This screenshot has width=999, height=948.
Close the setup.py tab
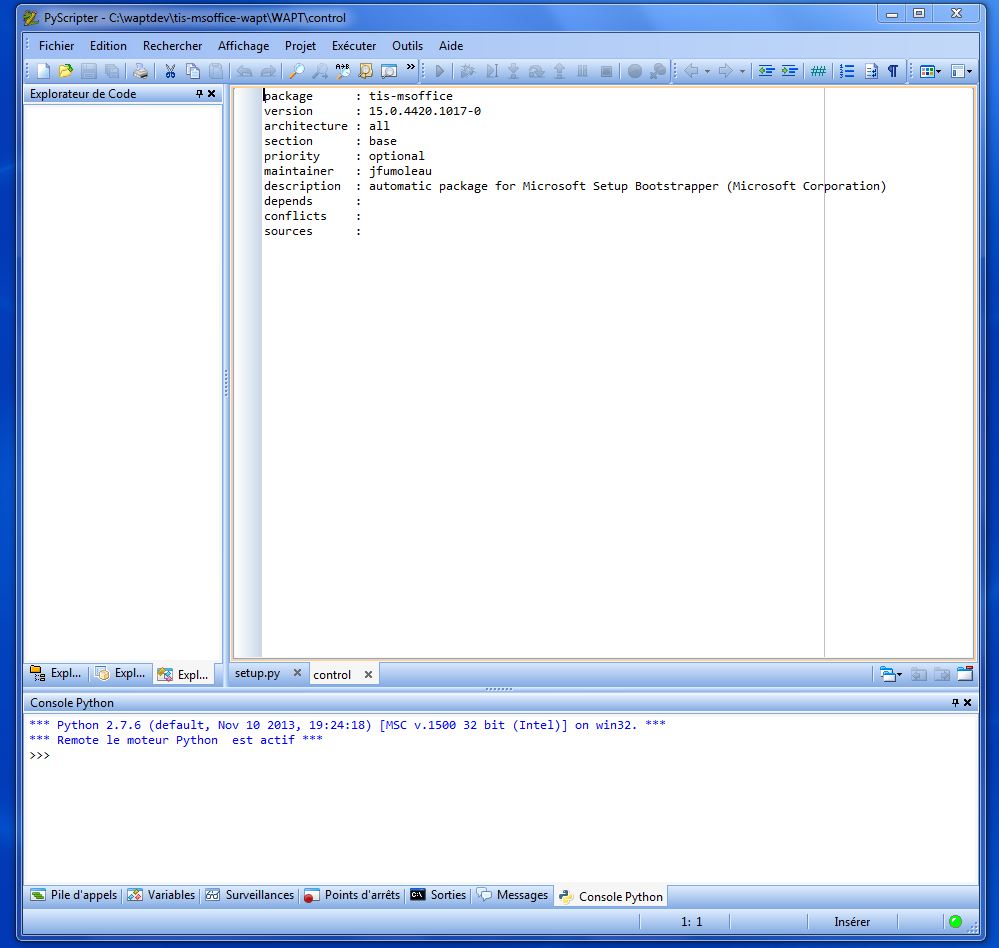click(297, 673)
